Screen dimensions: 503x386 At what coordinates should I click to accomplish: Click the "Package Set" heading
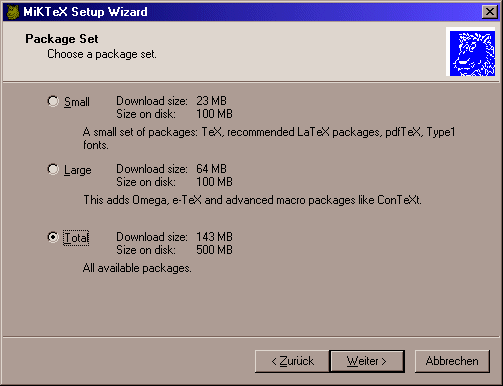[62, 39]
